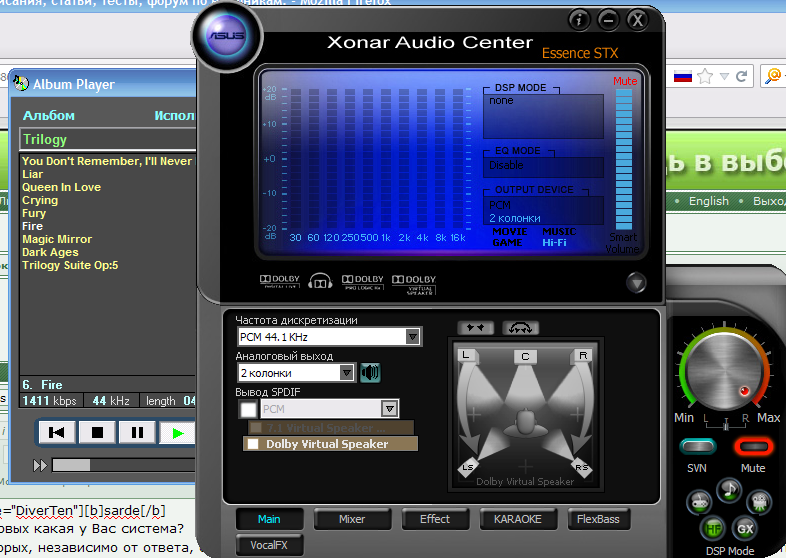Select Game DSP mode gamepad icon

699,501
